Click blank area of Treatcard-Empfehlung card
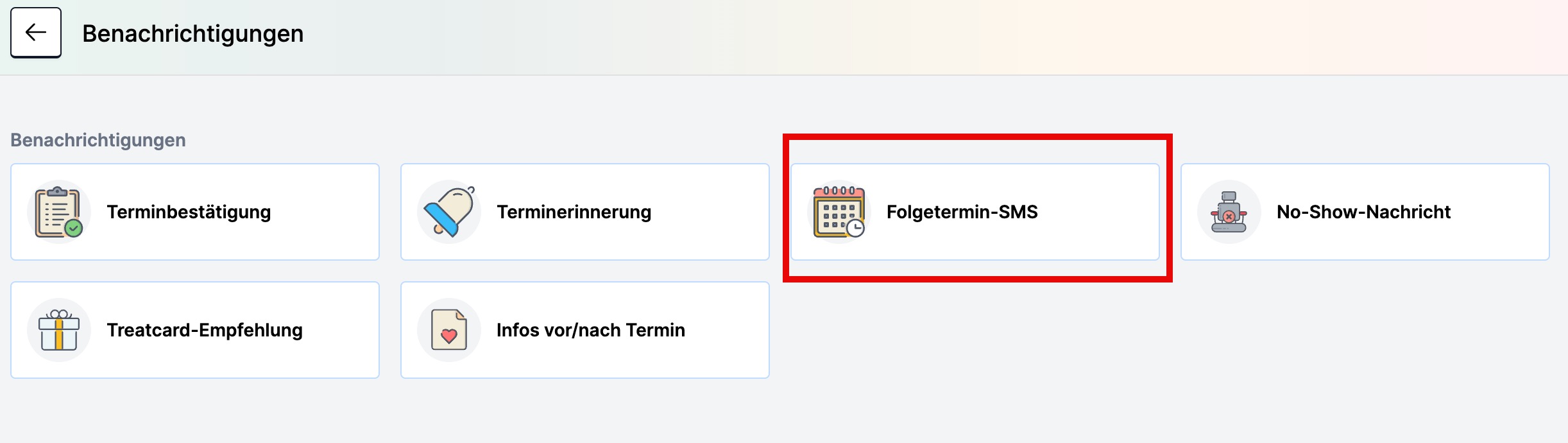Viewport: 1568px width, 443px height. click(340, 330)
